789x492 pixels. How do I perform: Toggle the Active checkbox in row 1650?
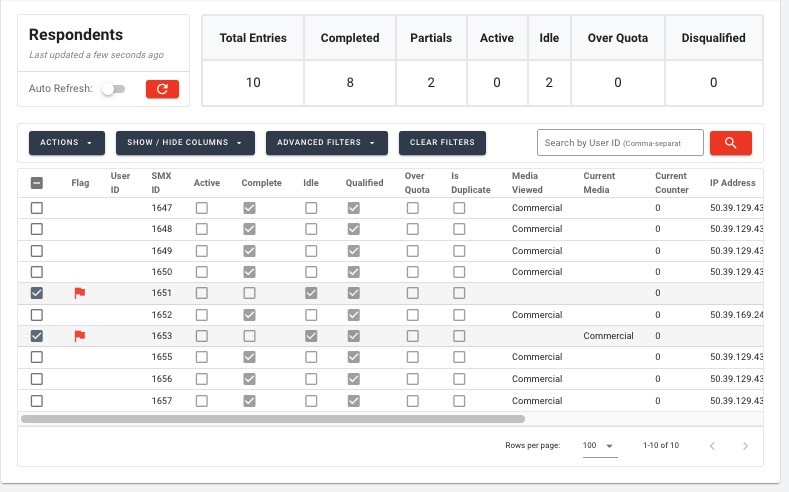pos(202,272)
